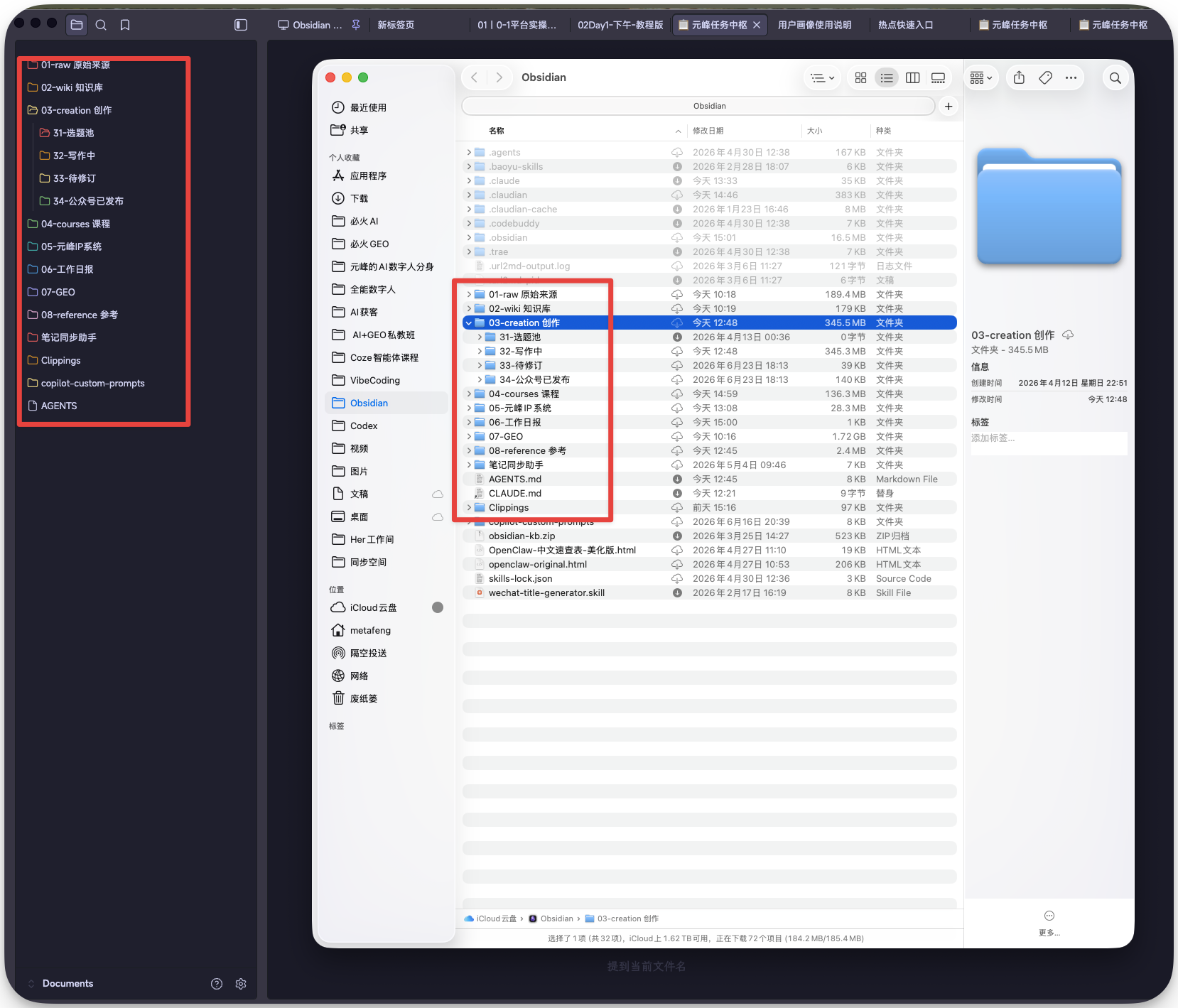Add new Finder tab with plus
The width and height of the screenshot is (1178, 1008).
tap(949, 106)
